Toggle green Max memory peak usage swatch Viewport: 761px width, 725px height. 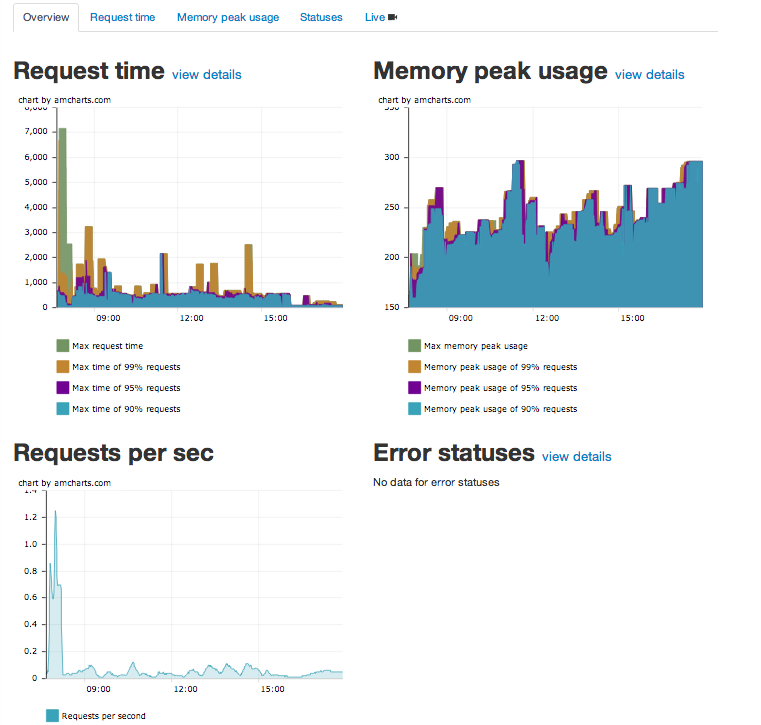(414, 346)
